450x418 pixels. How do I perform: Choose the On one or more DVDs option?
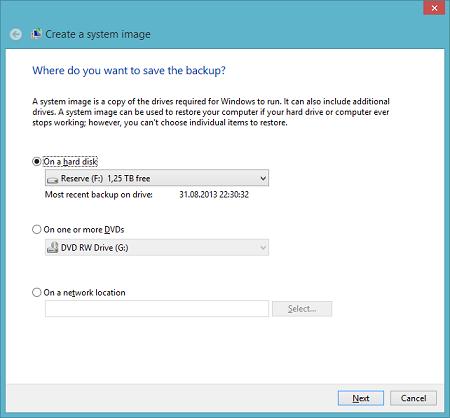coord(36,229)
